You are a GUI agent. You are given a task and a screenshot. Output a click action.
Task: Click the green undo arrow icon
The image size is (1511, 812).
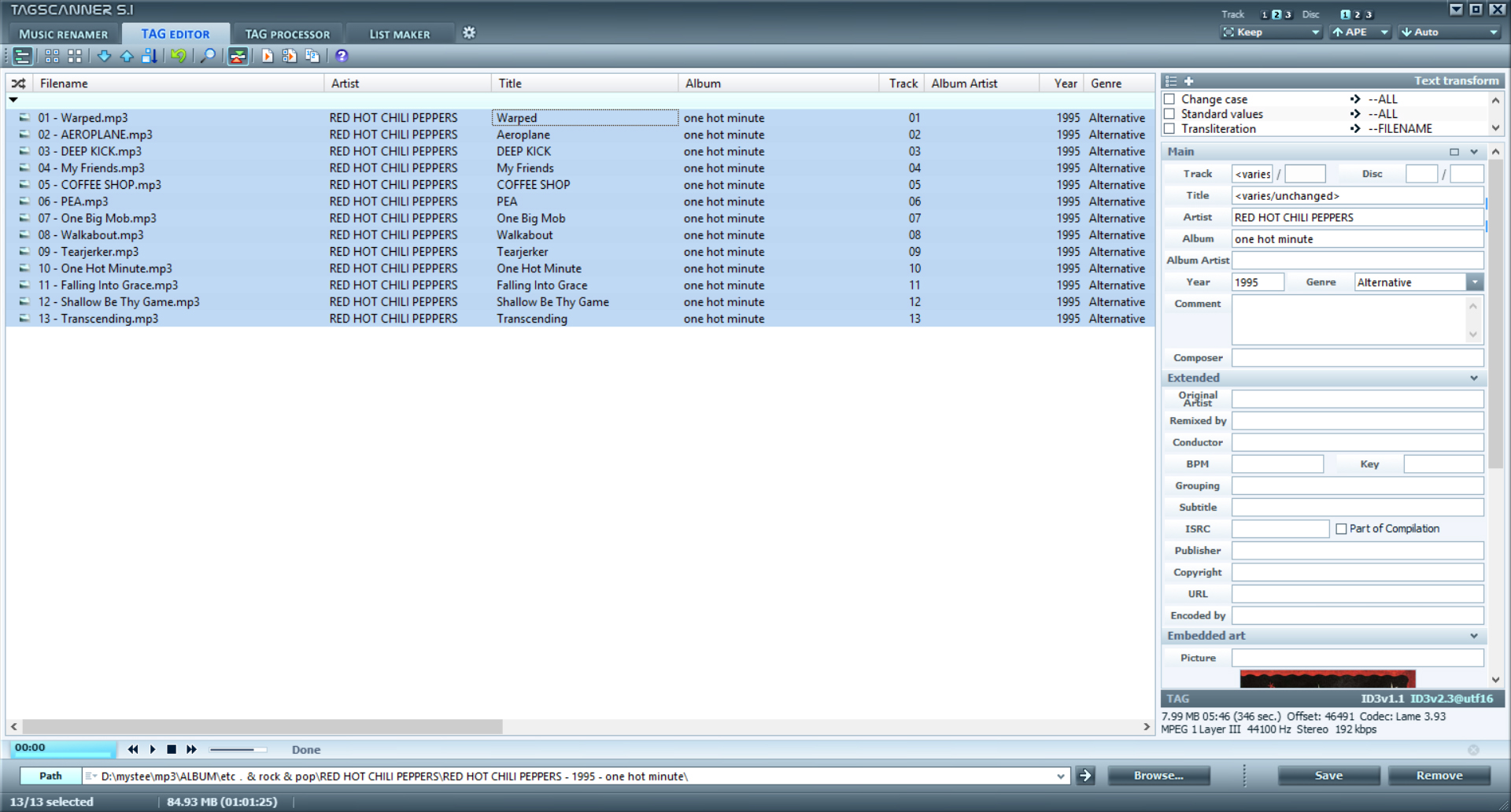coord(179,56)
